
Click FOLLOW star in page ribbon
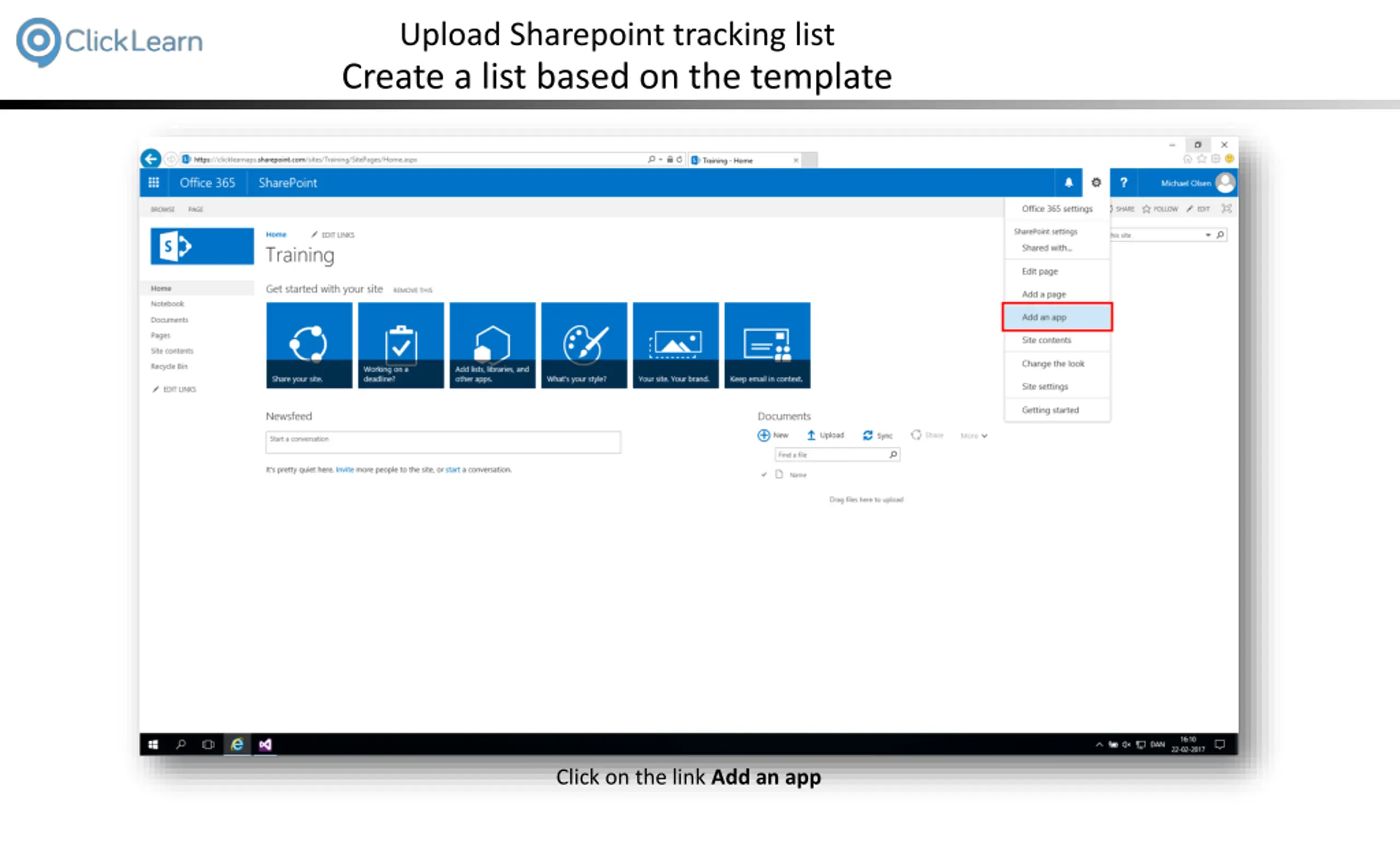pyautogui.click(x=1160, y=209)
